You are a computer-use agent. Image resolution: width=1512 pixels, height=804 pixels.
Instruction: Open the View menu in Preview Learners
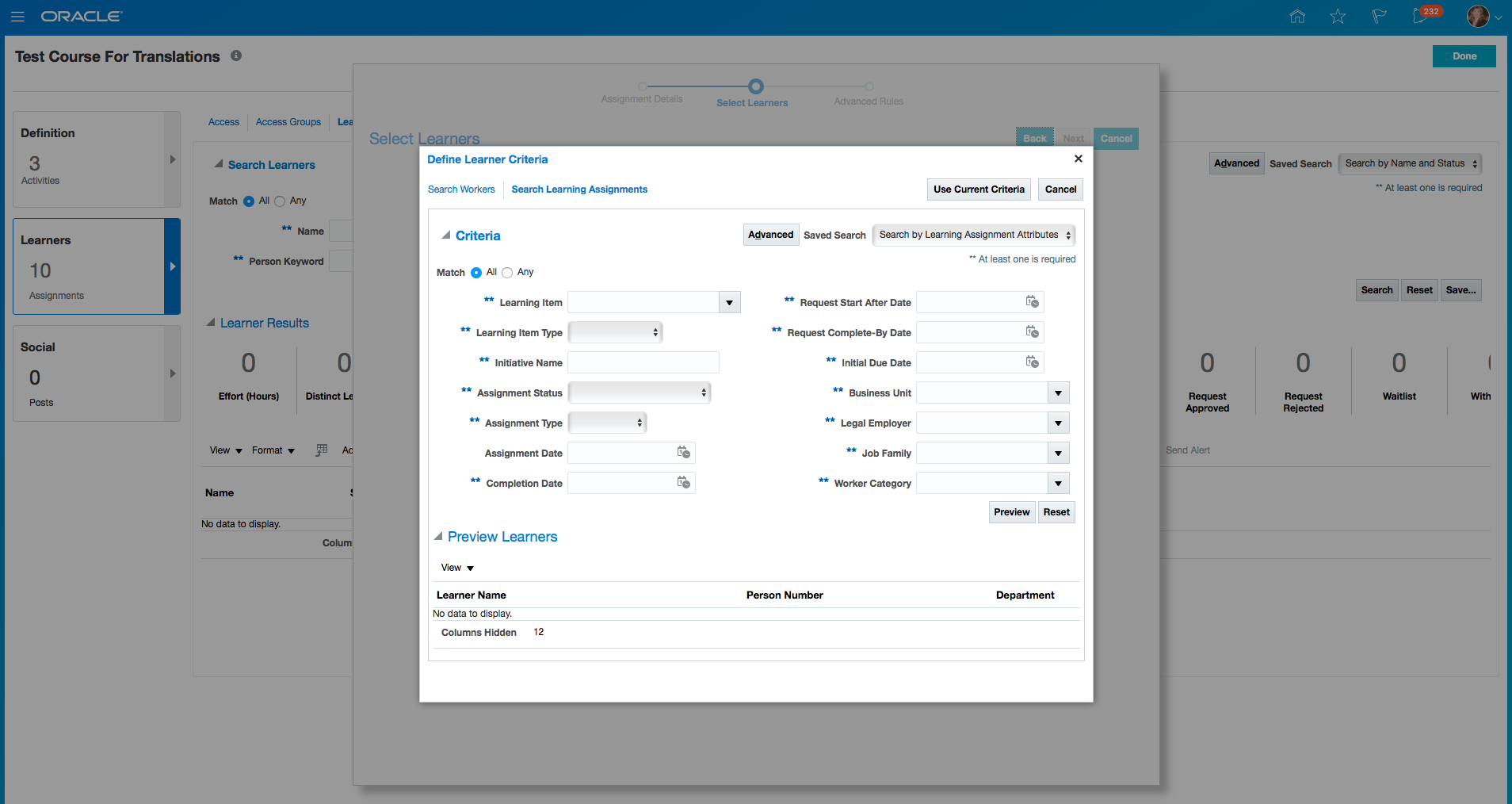point(457,568)
